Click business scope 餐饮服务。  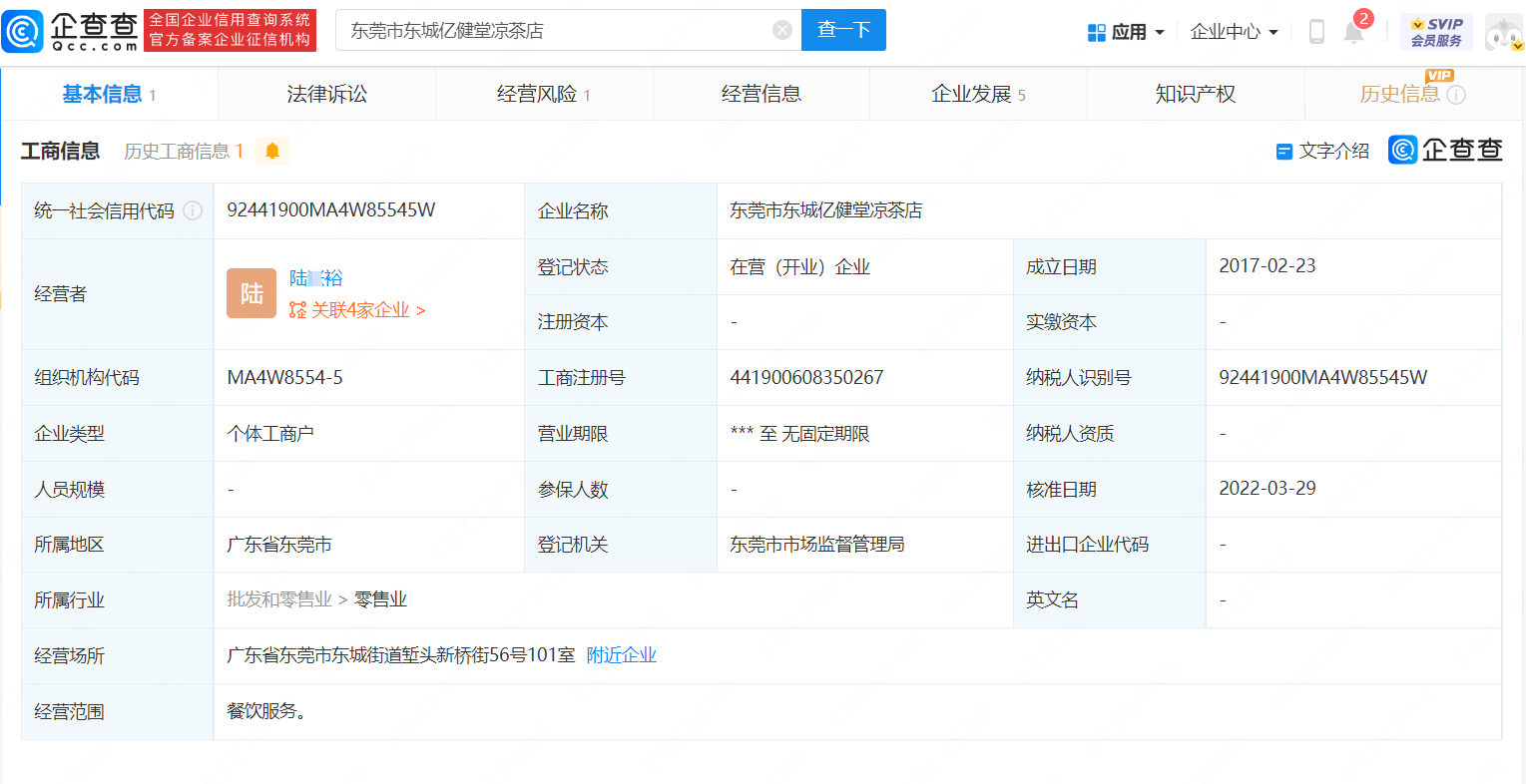click(266, 711)
